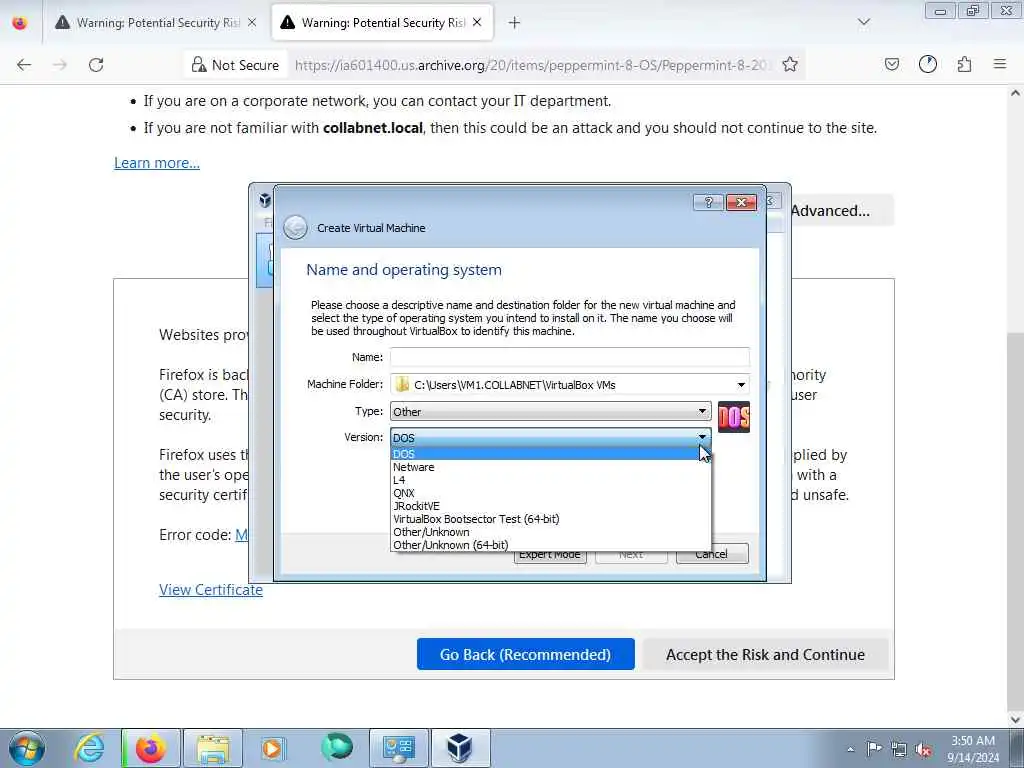Image resolution: width=1024 pixels, height=768 pixels.
Task: Select QNX from the Version options
Action: [550, 493]
